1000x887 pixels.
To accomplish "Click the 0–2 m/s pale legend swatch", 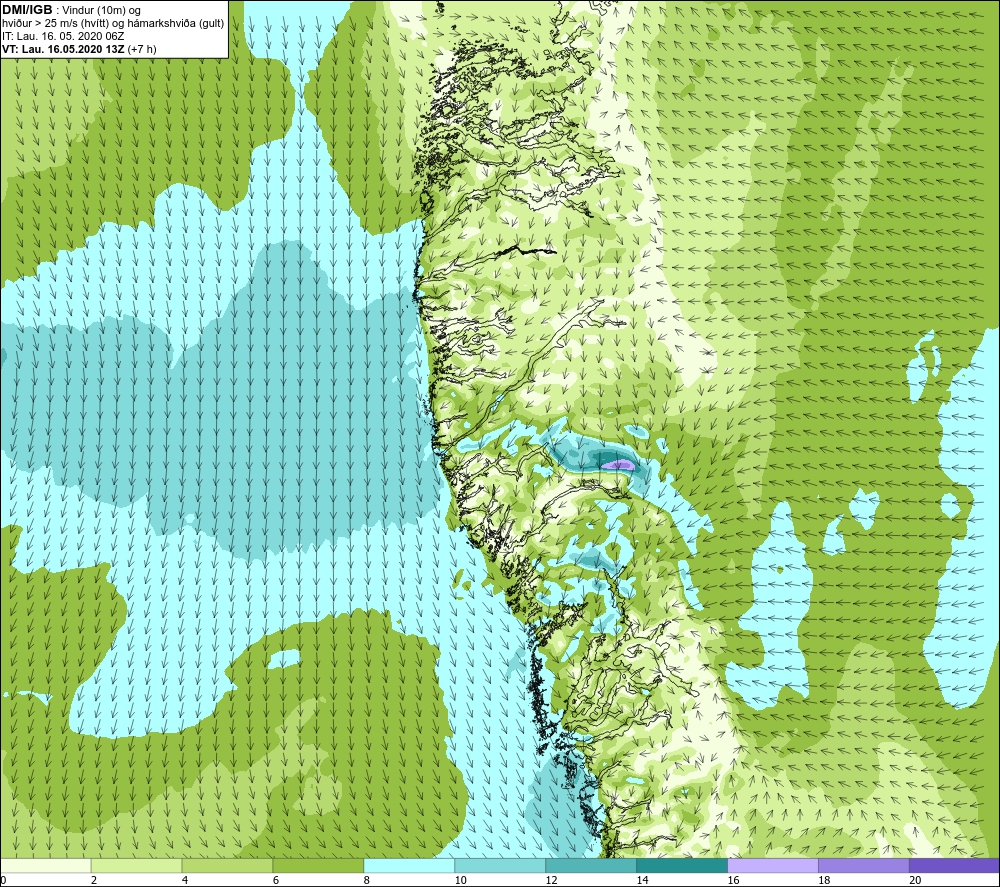I will pos(46,865).
